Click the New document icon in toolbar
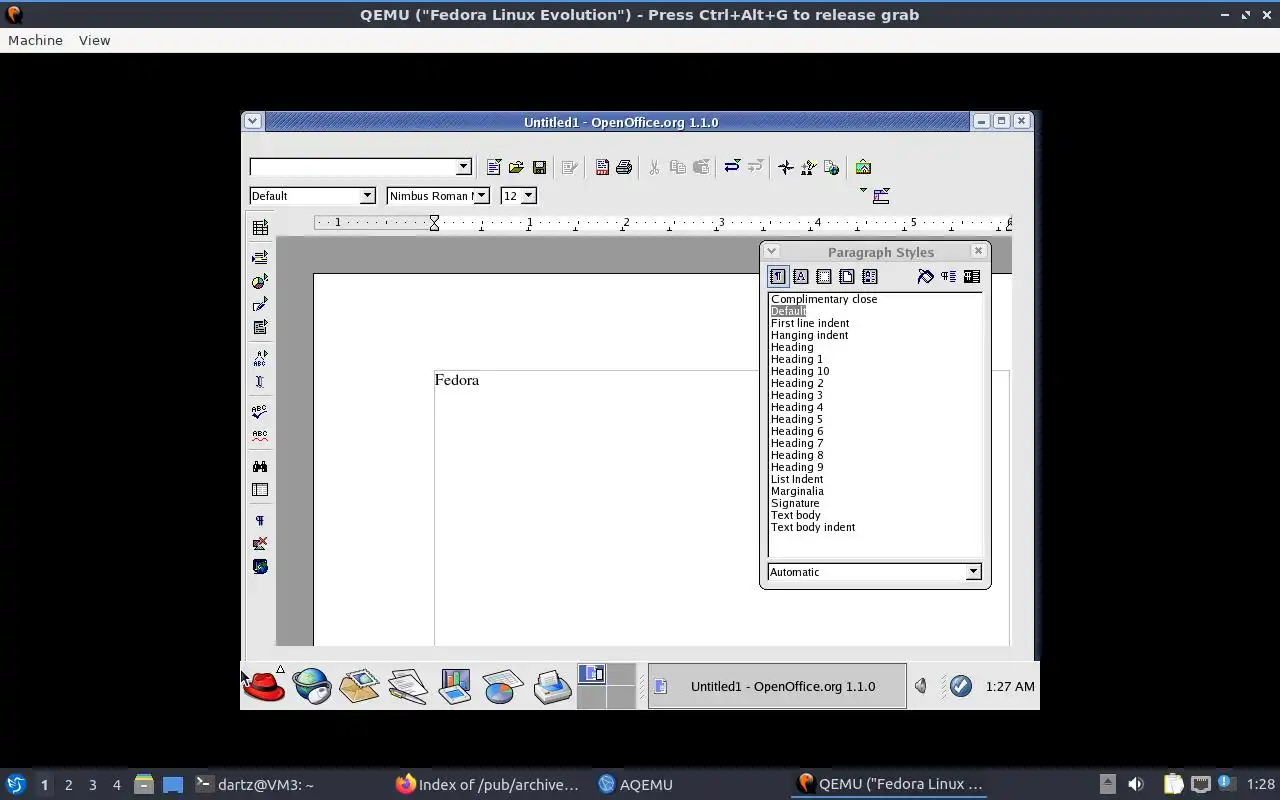1280x800 pixels. [x=493, y=167]
